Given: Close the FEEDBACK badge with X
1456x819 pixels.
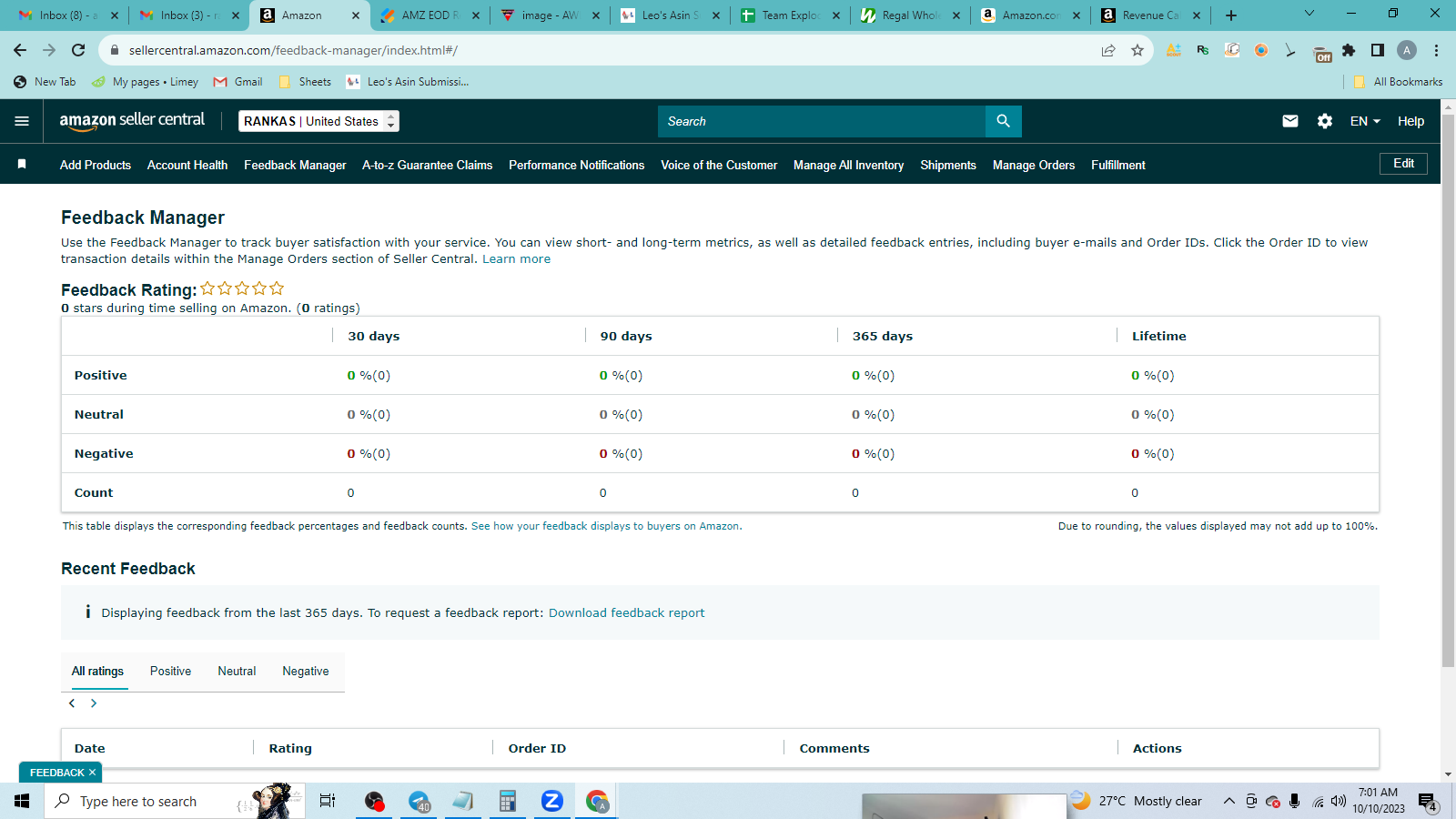Looking at the screenshot, I should point(92,773).
